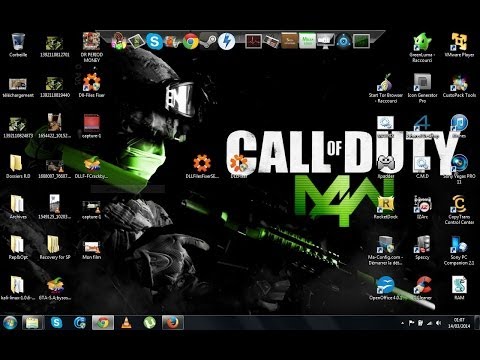The height and width of the screenshot is (360, 480).
Task: Open the Windows Start menu orb
Action: click(10, 323)
